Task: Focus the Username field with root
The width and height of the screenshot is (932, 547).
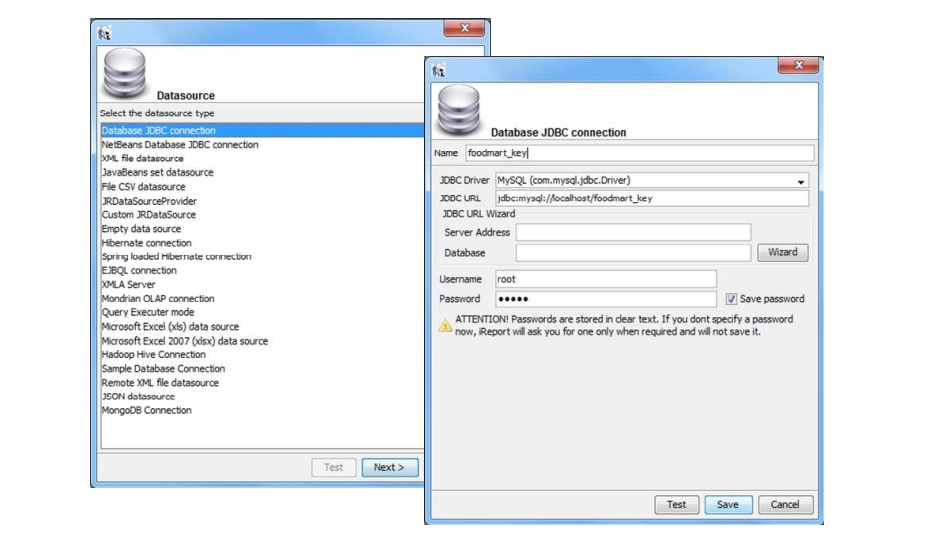Action: [x=606, y=279]
